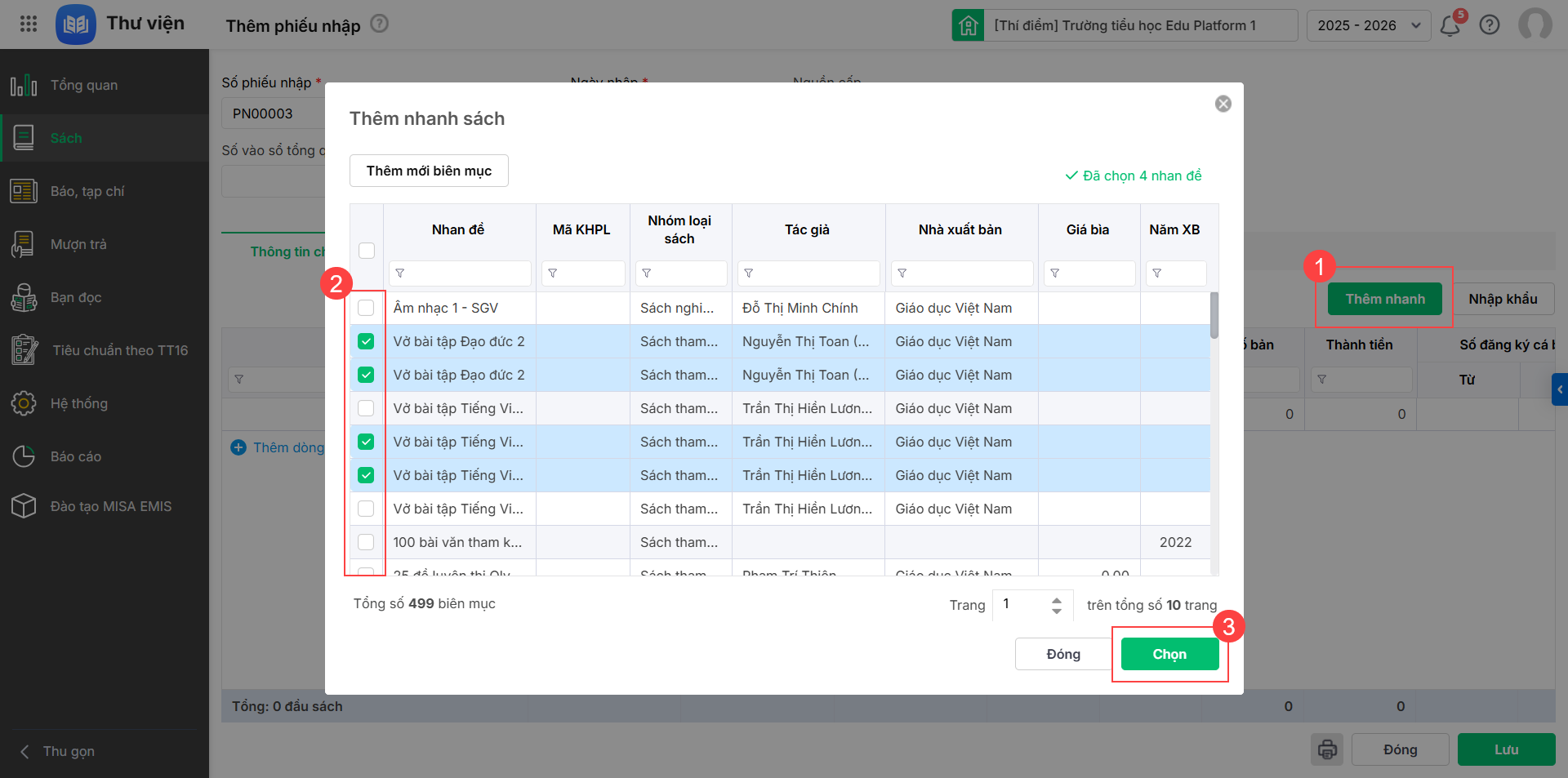
Task: Check the Âm nhạc 1 - SGV row checkbox
Action: [x=366, y=308]
